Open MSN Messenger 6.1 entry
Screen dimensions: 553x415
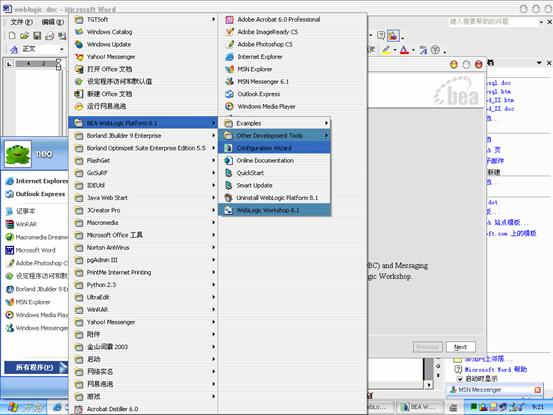pyautogui.click(x=263, y=81)
